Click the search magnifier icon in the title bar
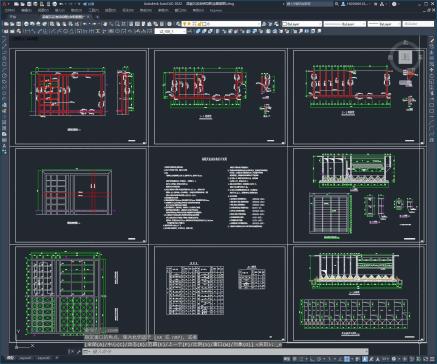The image size is (437, 364). 337,4
